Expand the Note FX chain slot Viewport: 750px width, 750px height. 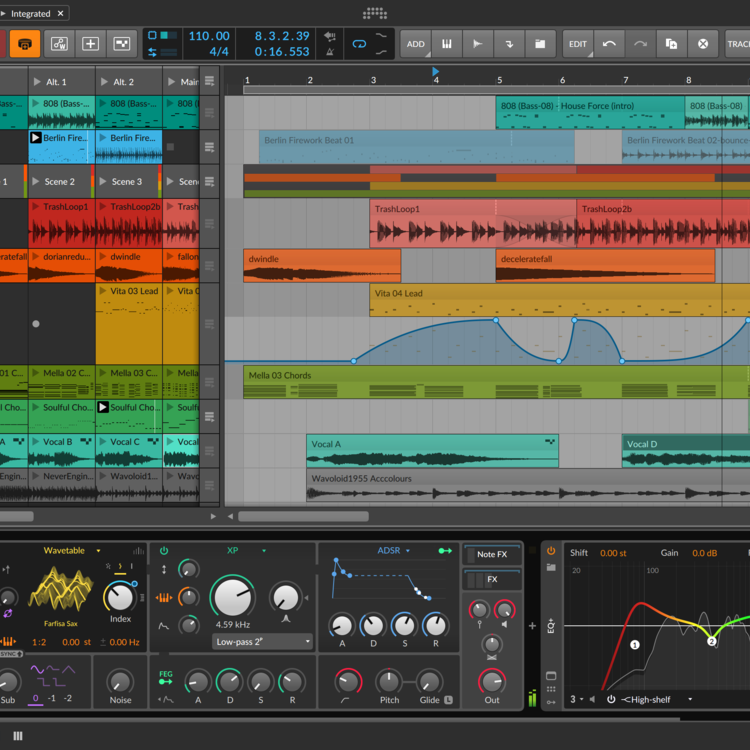click(492, 554)
